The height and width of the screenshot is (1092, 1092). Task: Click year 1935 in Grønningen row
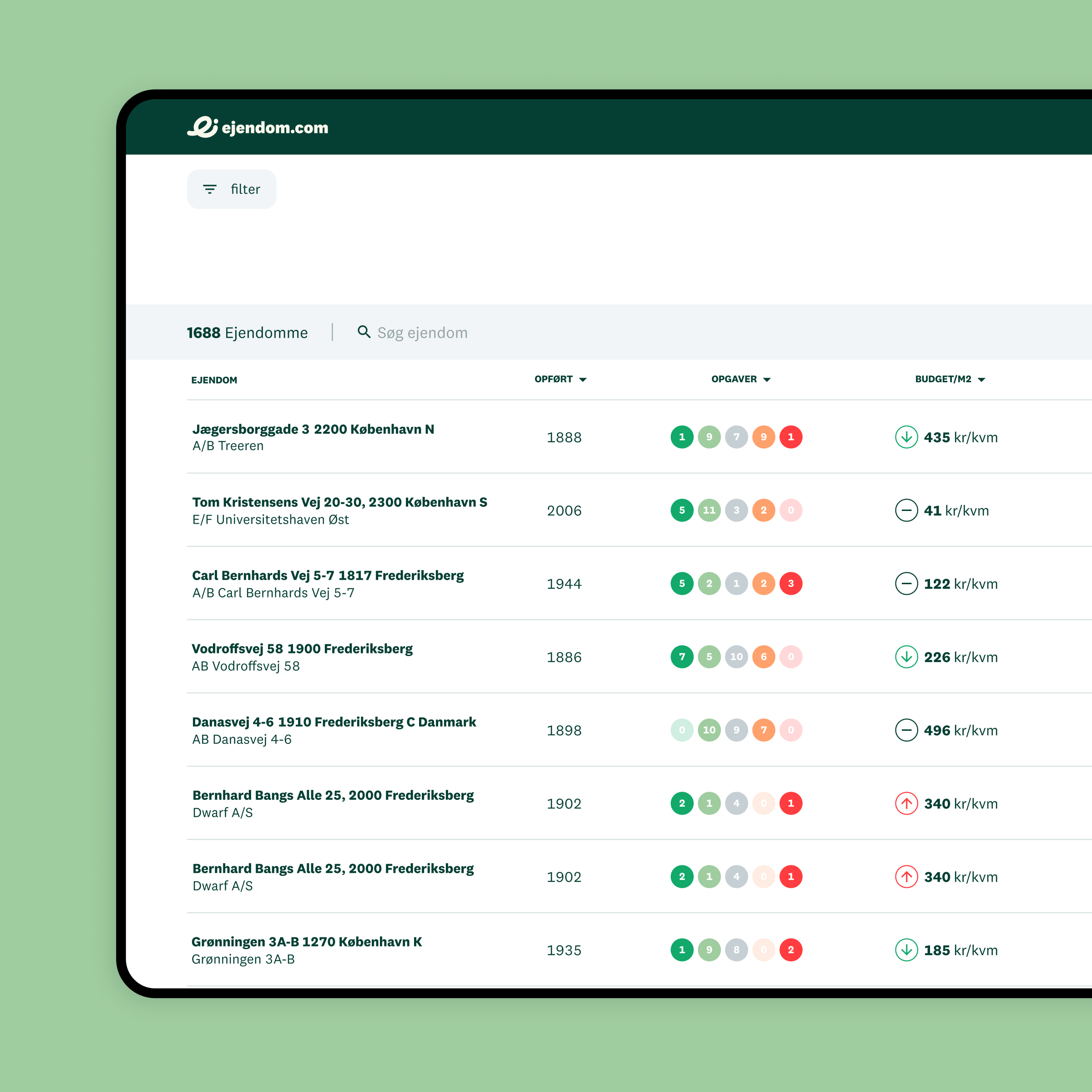click(x=564, y=950)
